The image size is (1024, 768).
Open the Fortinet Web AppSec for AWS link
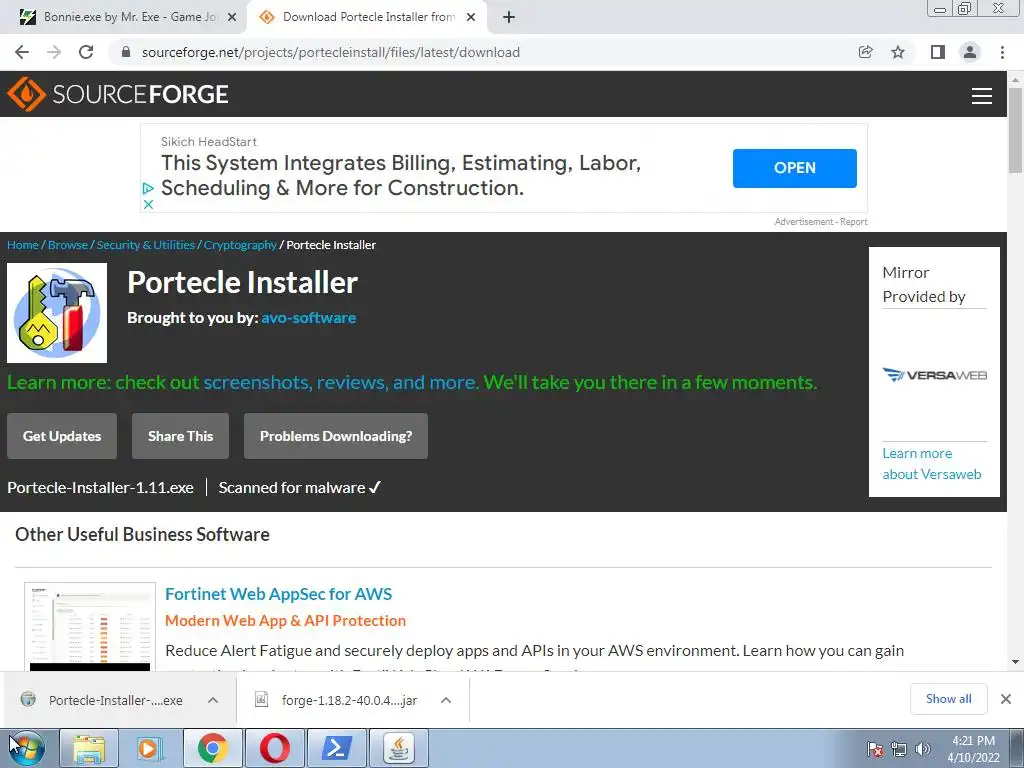tap(278, 594)
